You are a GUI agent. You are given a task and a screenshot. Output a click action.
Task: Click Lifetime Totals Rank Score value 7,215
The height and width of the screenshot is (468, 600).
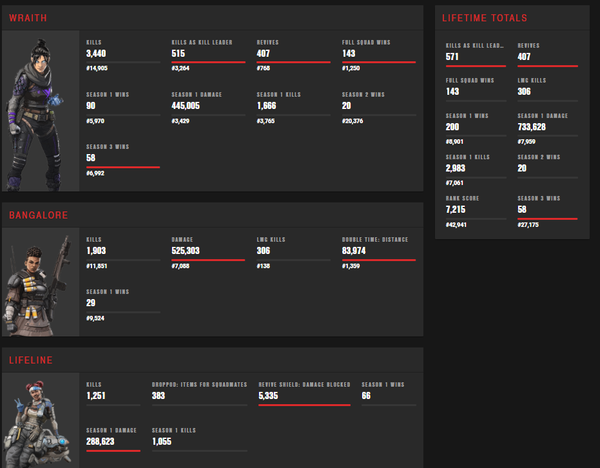point(455,210)
